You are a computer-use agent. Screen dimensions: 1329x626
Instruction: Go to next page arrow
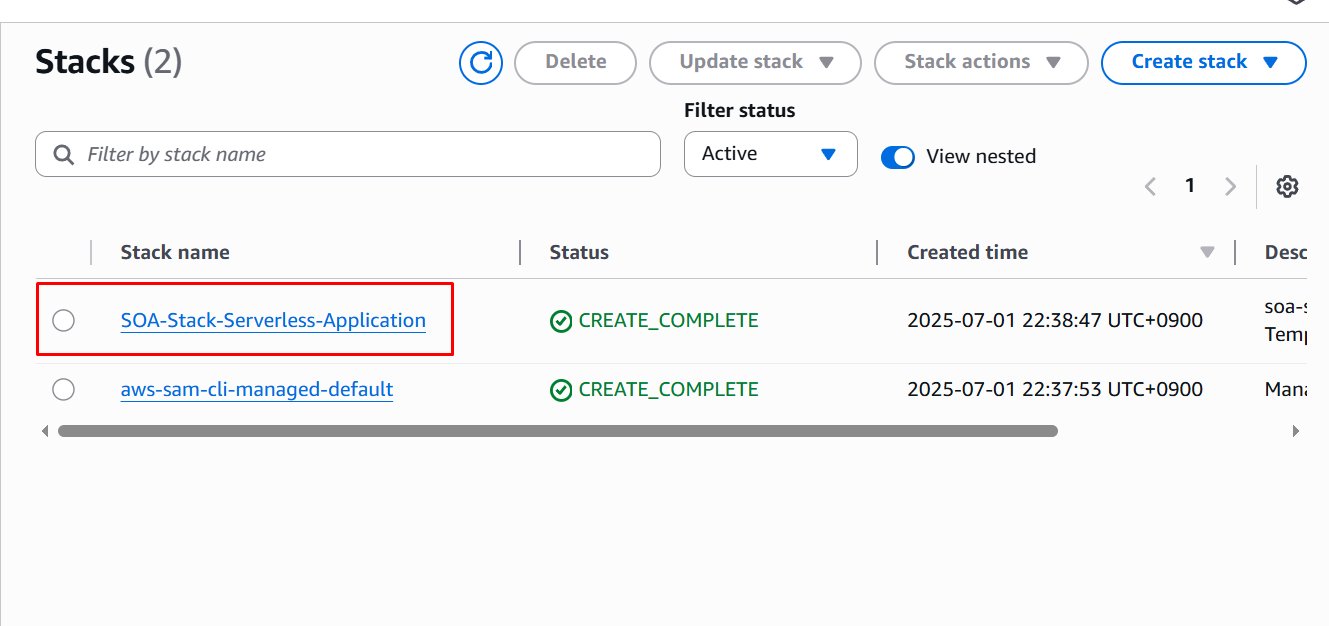[1230, 186]
